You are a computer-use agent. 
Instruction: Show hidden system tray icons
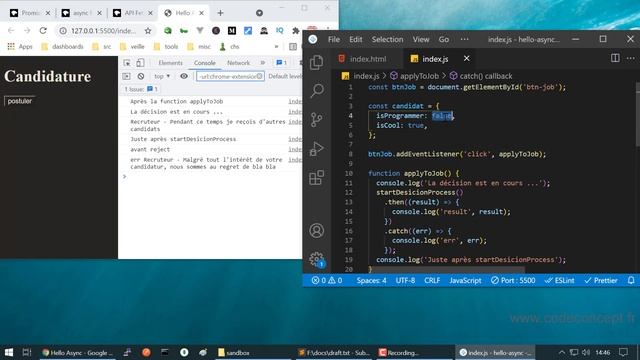(562, 352)
